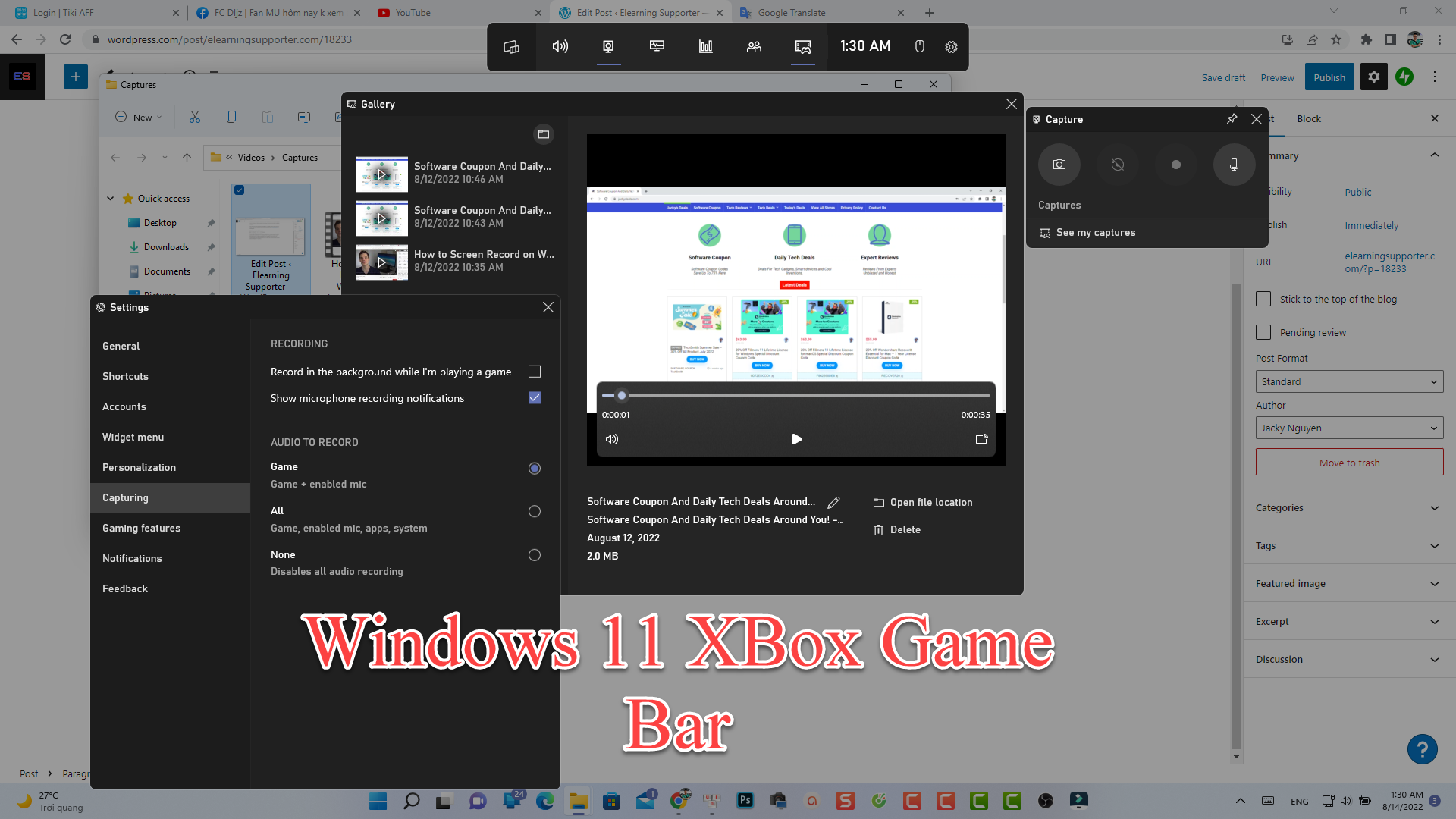The height and width of the screenshot is (819, 1456).
Task: Switch to the Gaming features settings page
Action: [x=141, y=528]
